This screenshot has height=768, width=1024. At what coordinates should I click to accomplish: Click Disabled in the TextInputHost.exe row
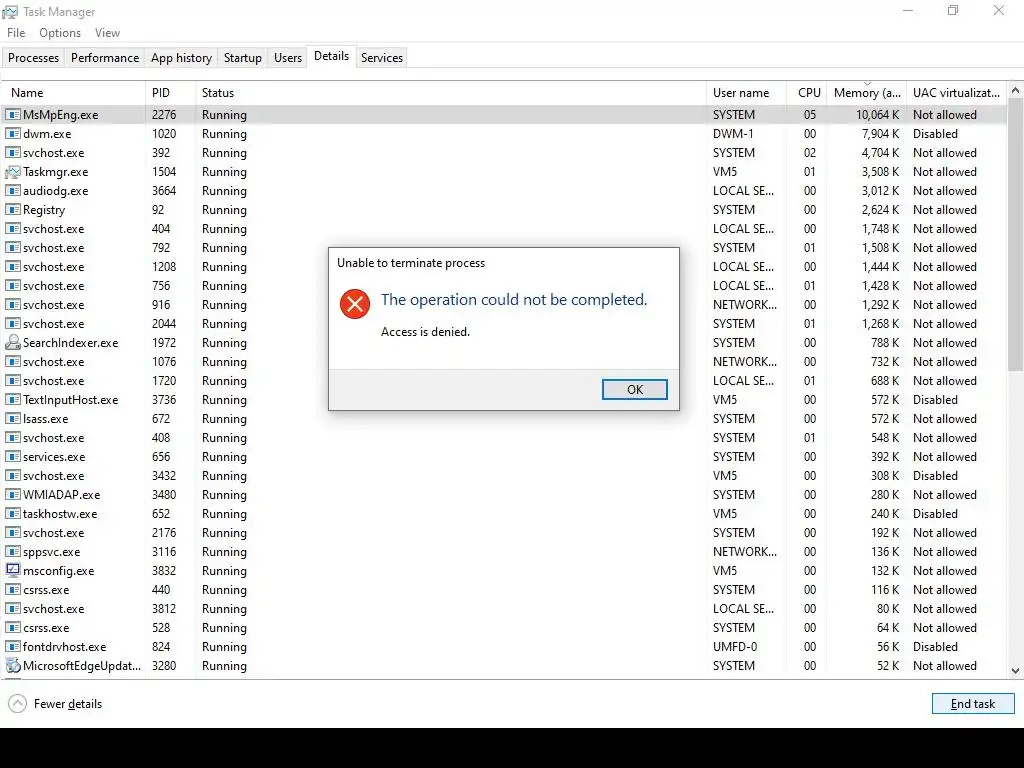tap(935, 400)
